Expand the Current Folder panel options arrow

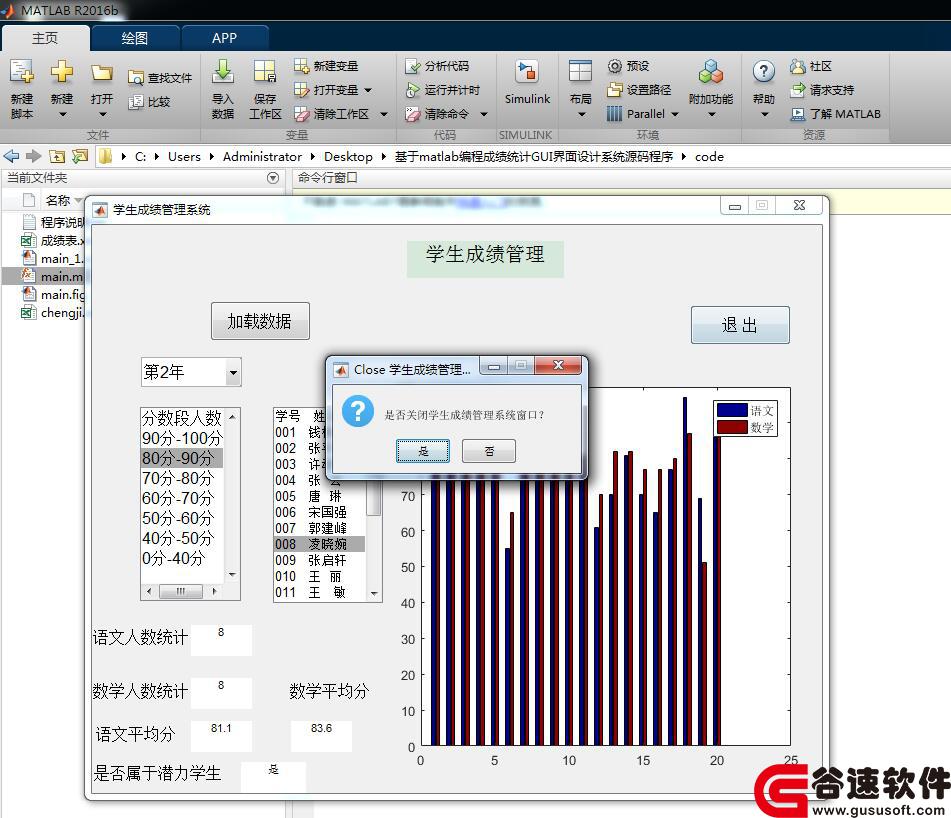[273, 178]
